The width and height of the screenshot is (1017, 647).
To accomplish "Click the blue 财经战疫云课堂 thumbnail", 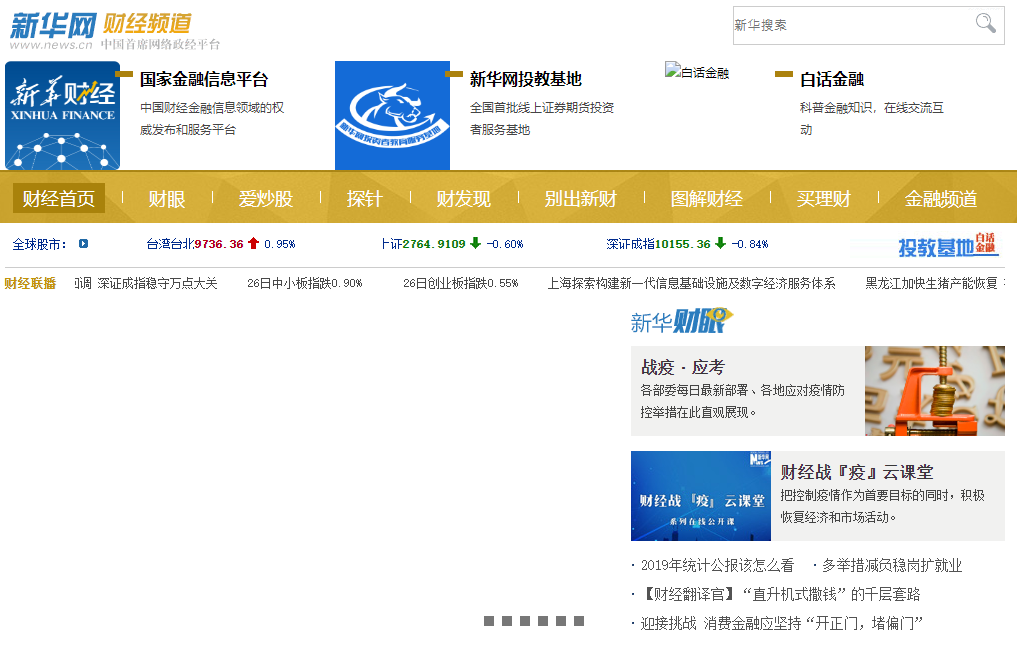I will coord(700,496).
